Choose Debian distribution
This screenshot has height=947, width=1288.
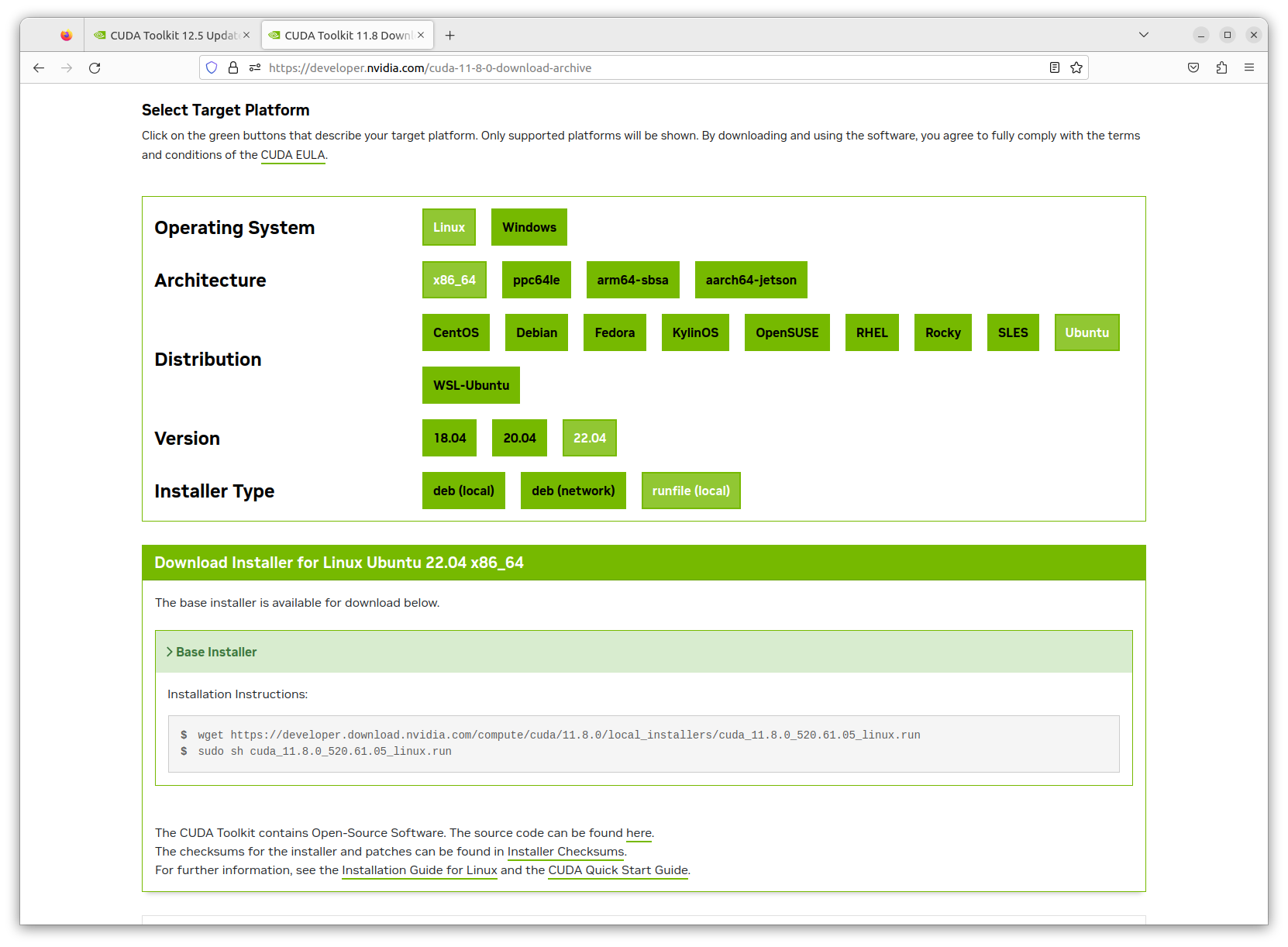(x=536, y=332)
